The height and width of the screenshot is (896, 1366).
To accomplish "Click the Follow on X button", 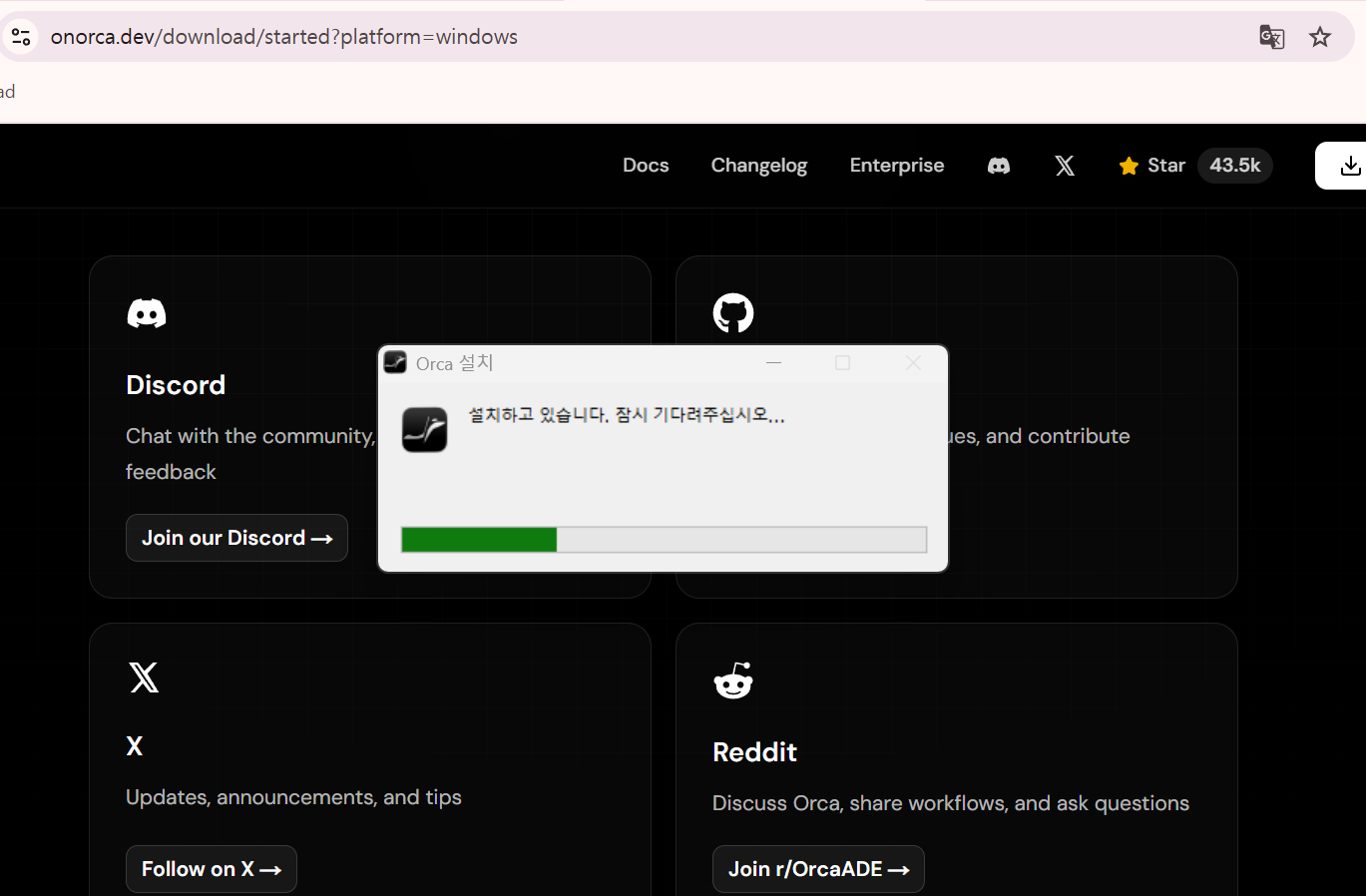I will 212,869.
